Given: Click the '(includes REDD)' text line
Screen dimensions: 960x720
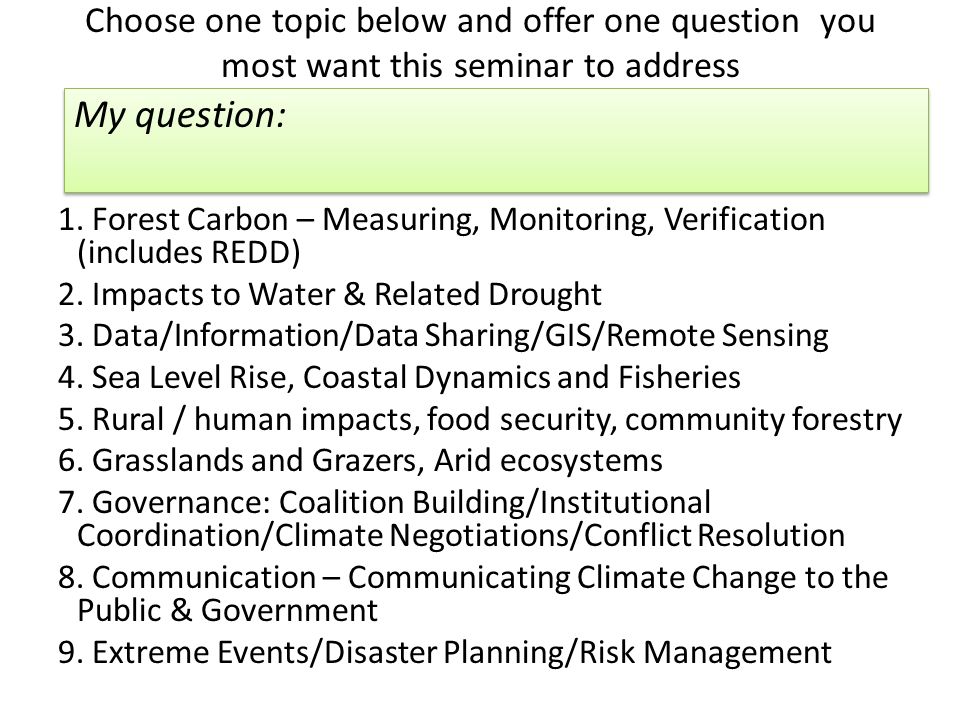Looking at the screenshot, I should tap(189, 252).
